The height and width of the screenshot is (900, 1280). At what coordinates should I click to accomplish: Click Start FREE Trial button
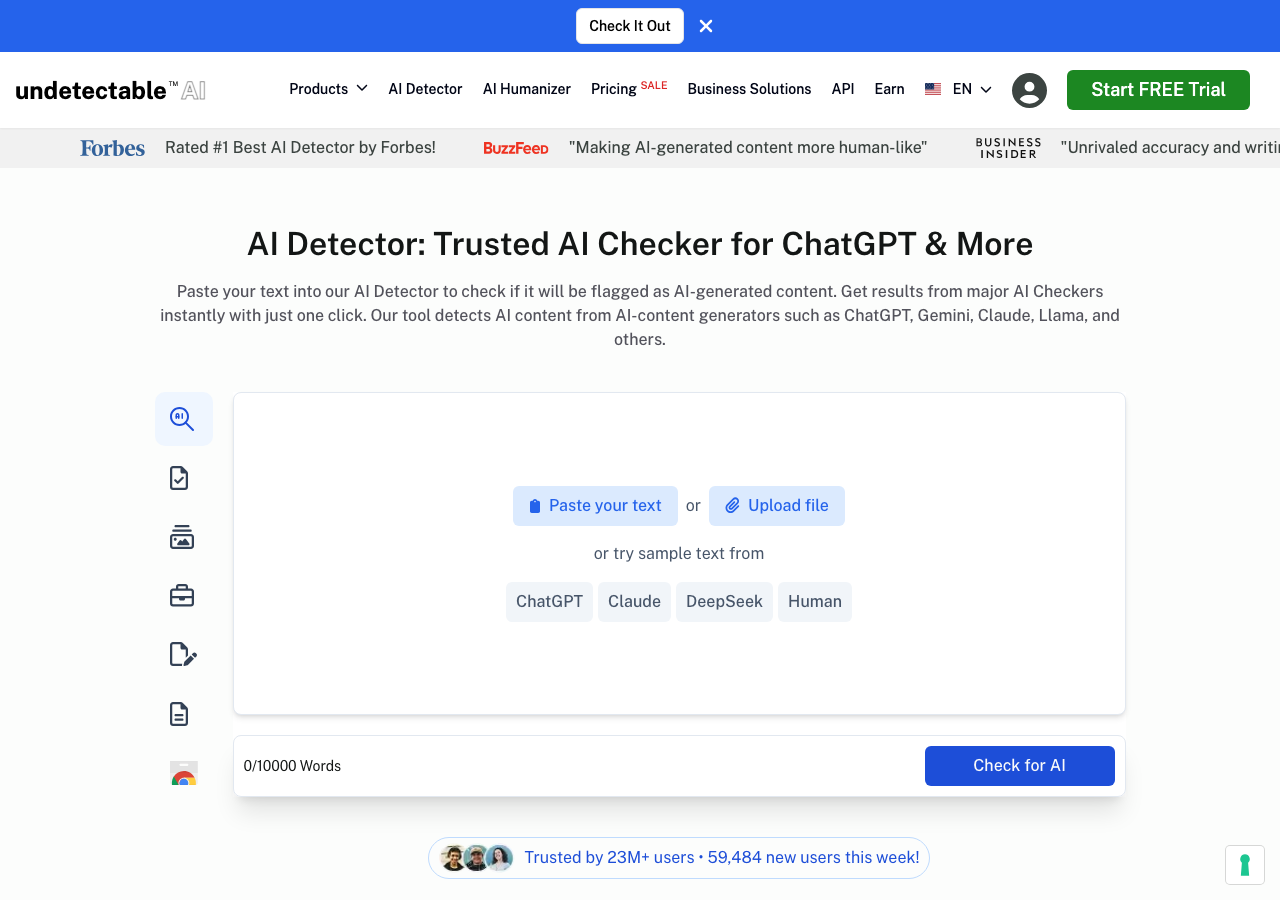(x=1158, y=90)
